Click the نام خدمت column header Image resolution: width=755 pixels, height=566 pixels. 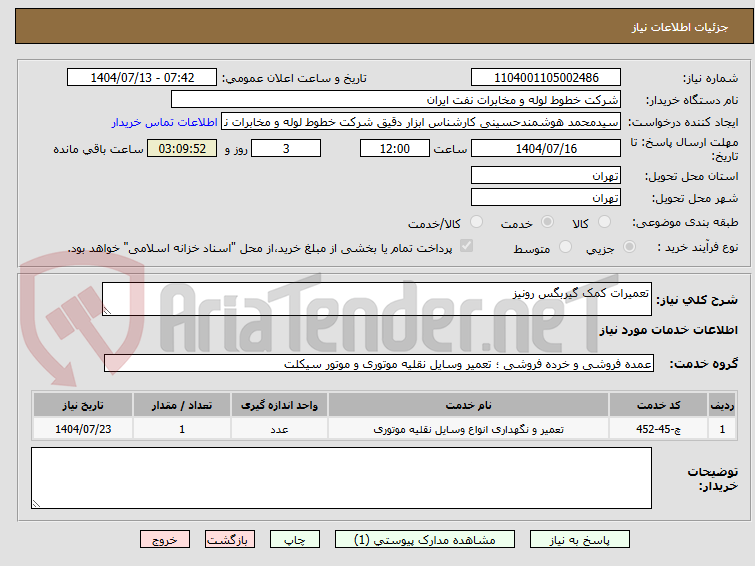[469, 405]
